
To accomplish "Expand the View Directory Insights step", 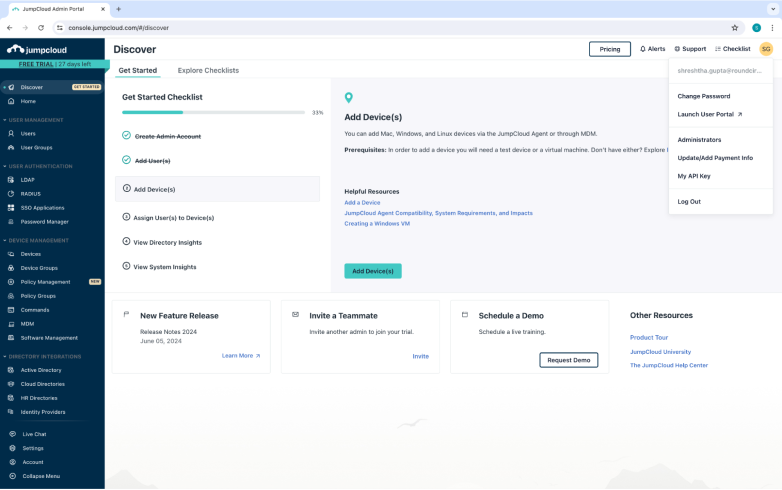I will point(126,242).
